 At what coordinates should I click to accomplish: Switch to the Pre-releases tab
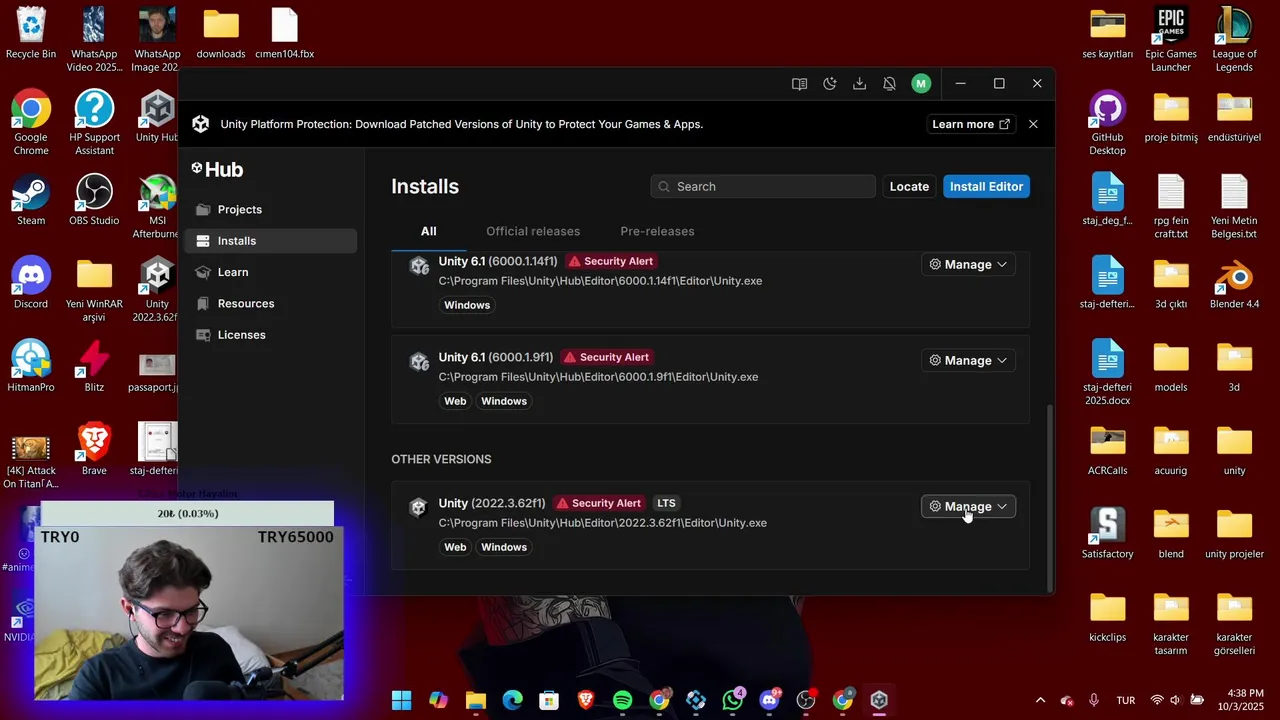click(x=657, y=231)
